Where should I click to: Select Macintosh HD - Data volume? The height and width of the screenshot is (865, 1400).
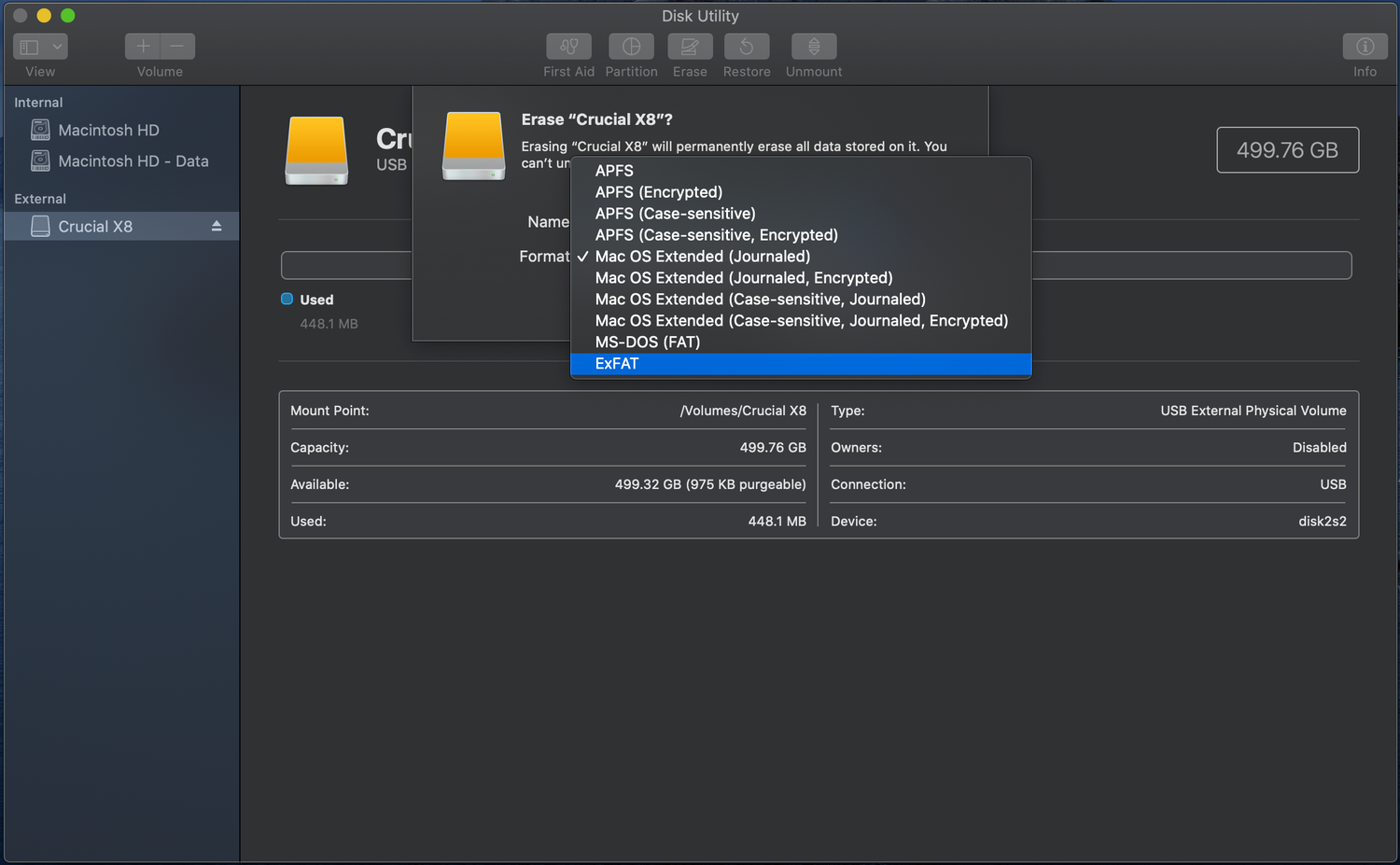pyautogui.click(x=133, y=160)
